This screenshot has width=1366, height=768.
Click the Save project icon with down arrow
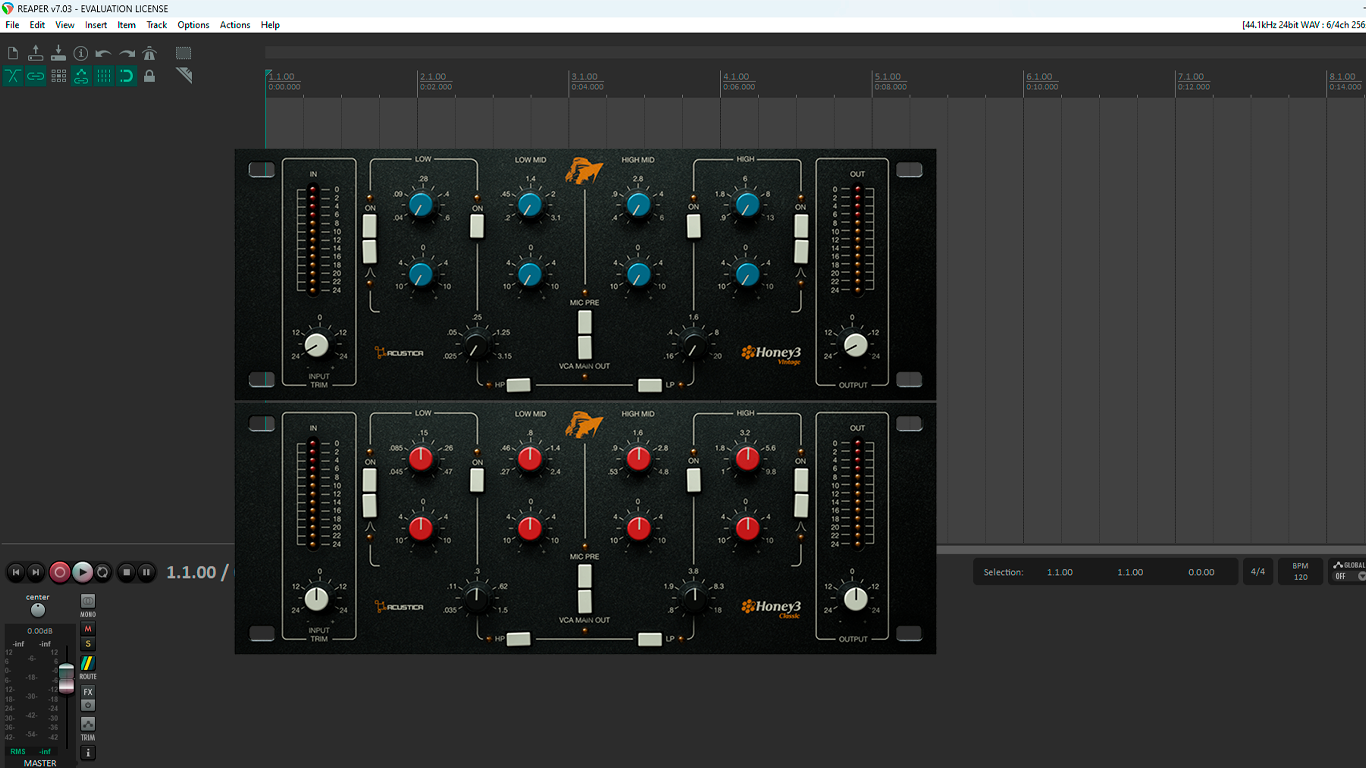58,53
